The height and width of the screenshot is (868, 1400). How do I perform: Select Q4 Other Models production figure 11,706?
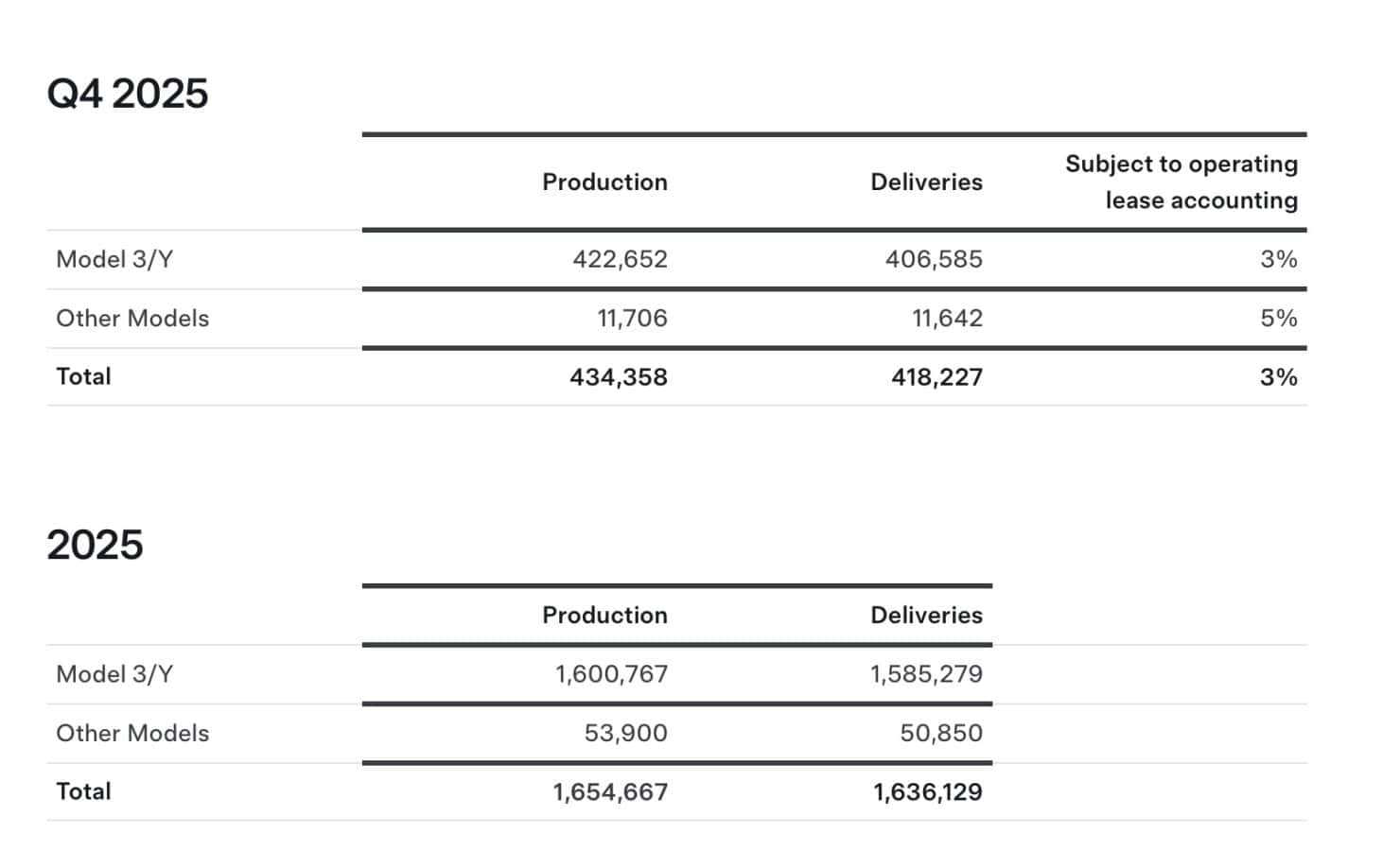click(632, 319)
